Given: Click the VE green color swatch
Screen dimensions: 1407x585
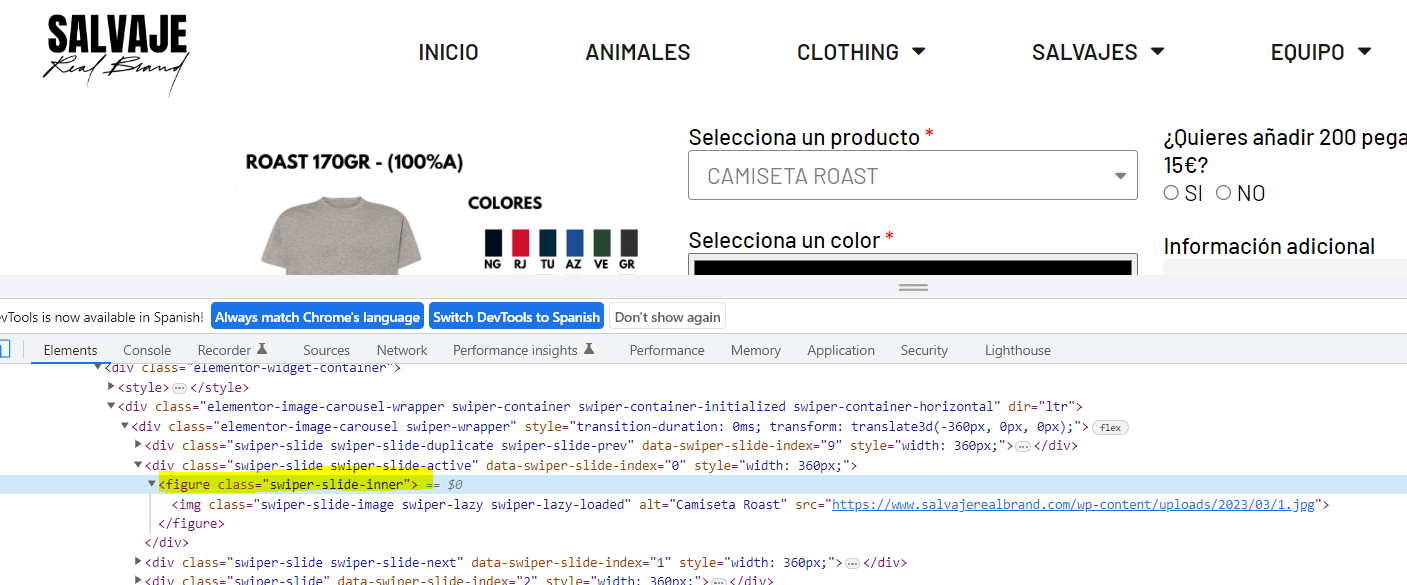Looking at the screenshot, I should pos(601,243).
